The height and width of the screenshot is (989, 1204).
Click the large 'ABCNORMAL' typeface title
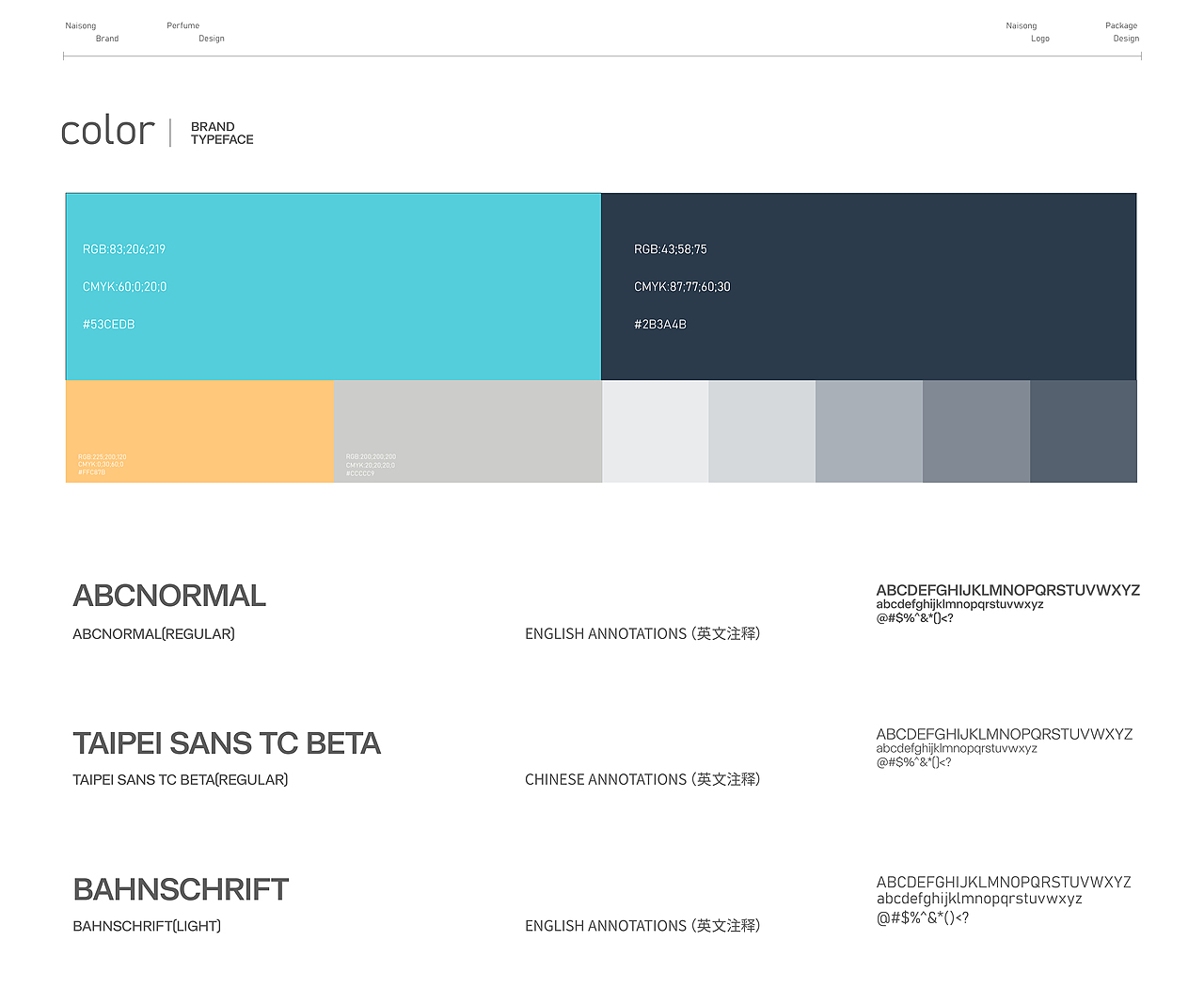pos(169,596)
